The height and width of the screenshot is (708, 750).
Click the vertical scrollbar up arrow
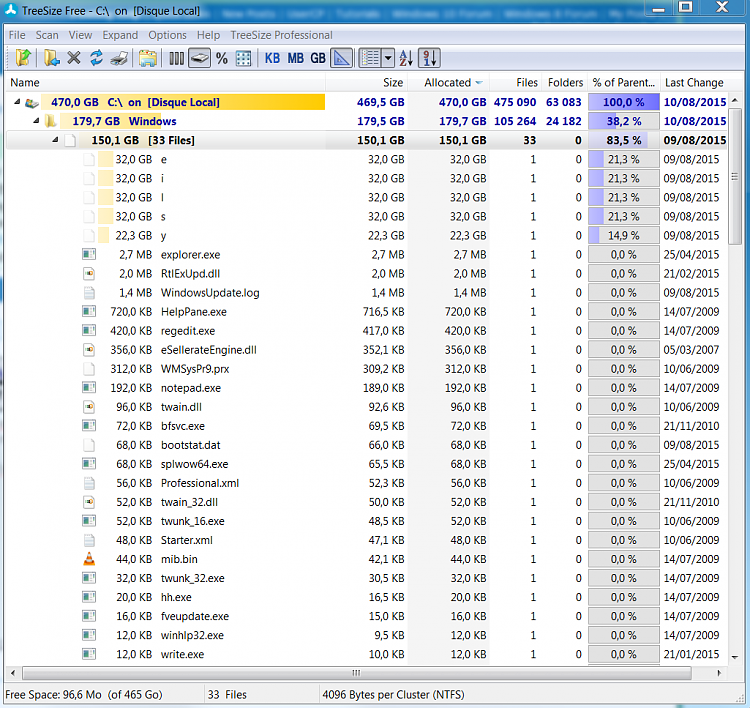coord(735,100)
